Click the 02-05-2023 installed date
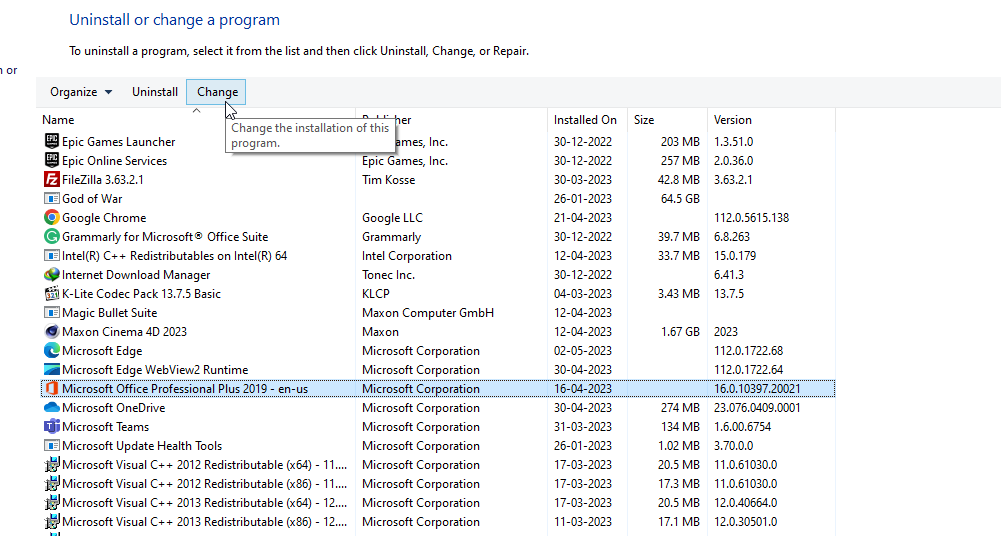The image size is (1001, 536). point(583,351)
